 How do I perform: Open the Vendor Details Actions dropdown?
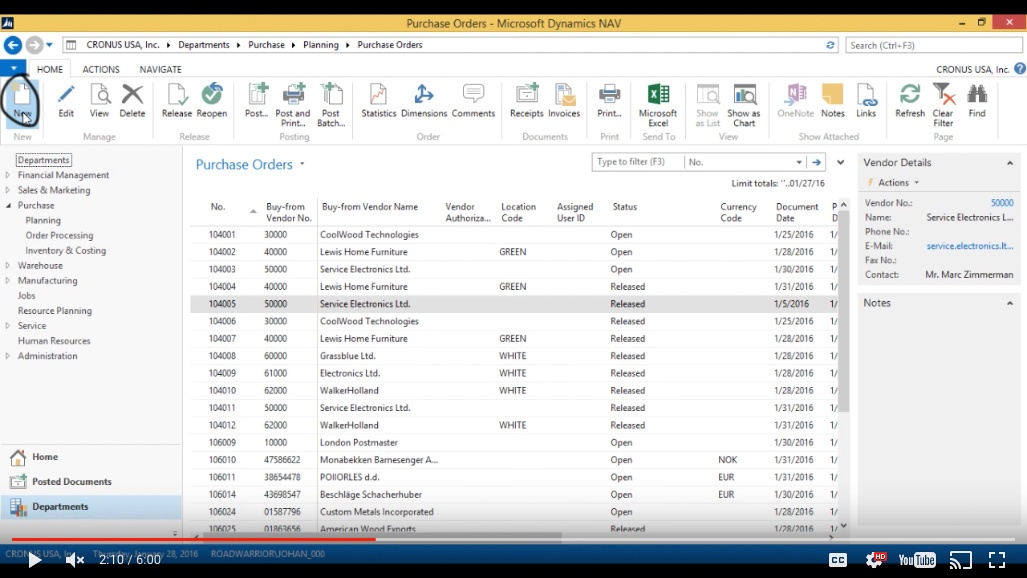click(898, 182)
